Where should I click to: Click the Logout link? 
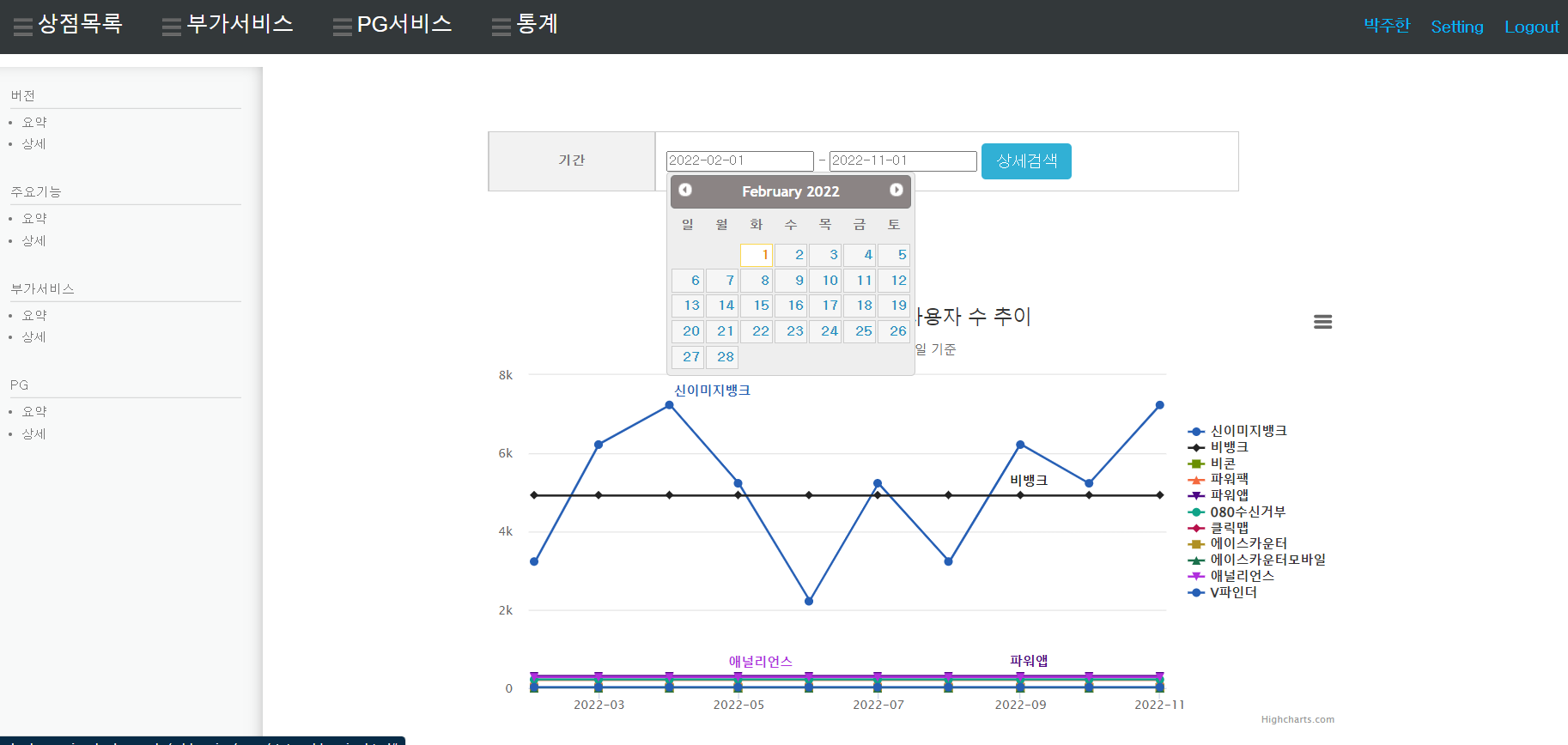click(x=1532, y=27)
